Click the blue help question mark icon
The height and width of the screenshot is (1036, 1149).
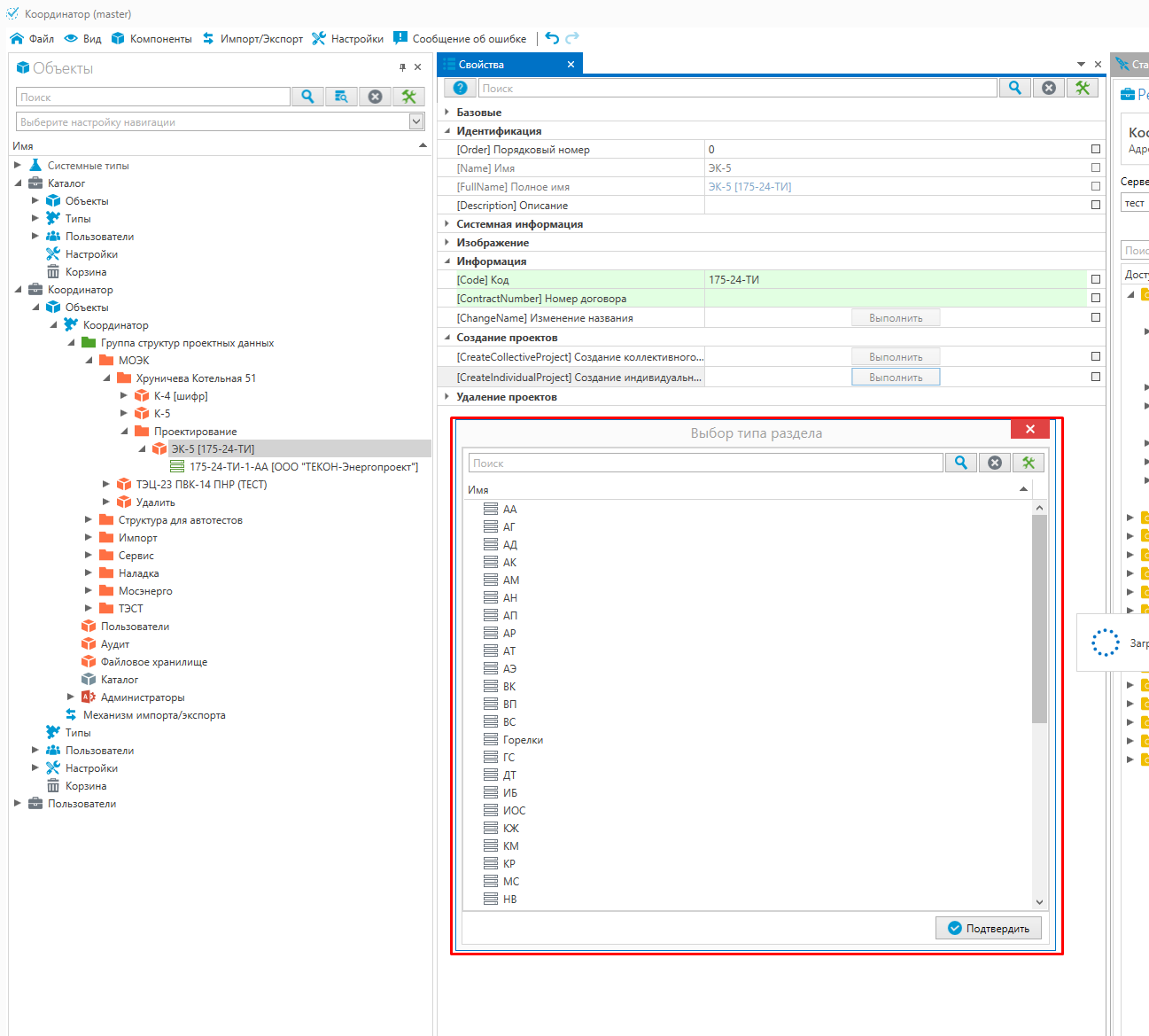click(460, 88)
